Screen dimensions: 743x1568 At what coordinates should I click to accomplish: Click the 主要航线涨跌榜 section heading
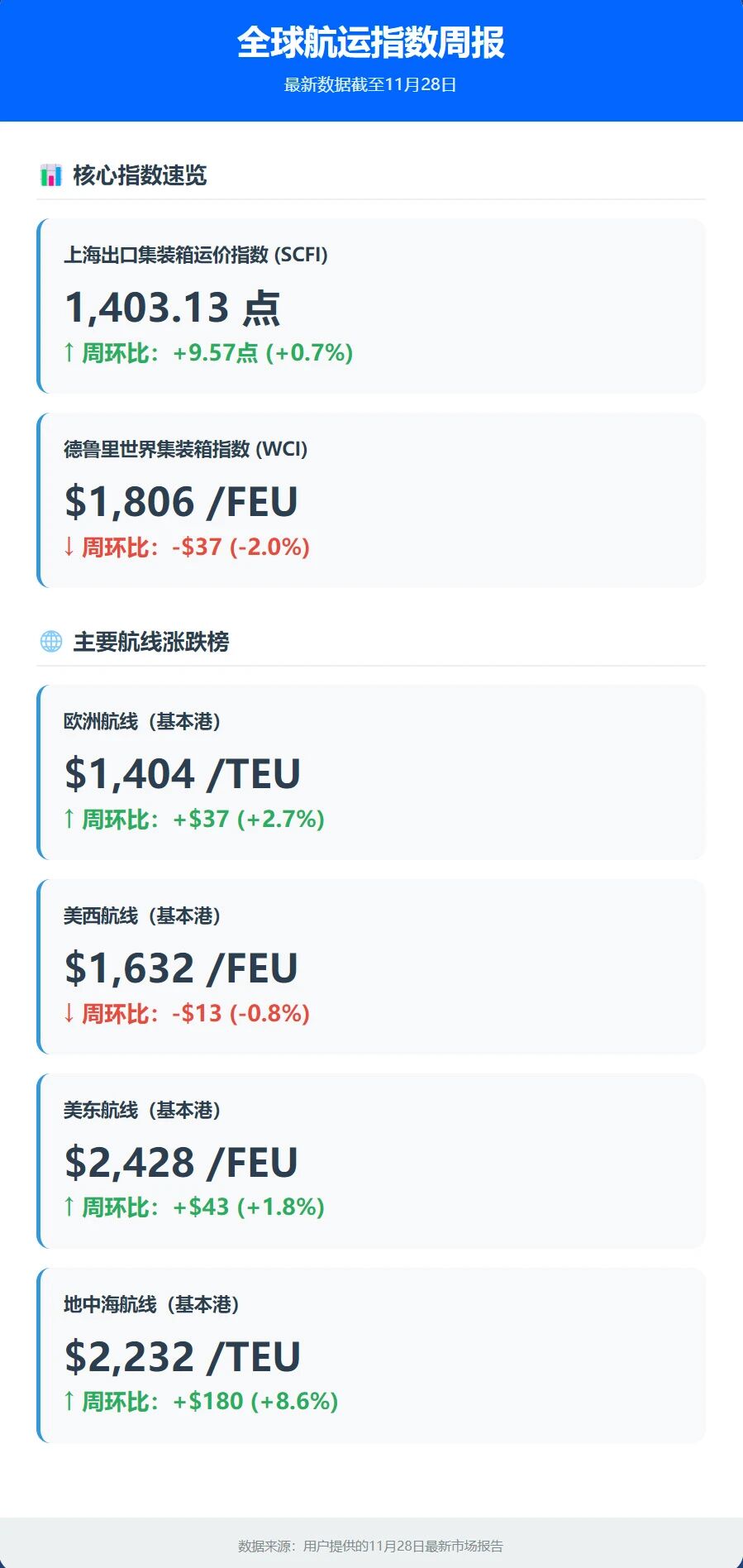tap(151, 642)
